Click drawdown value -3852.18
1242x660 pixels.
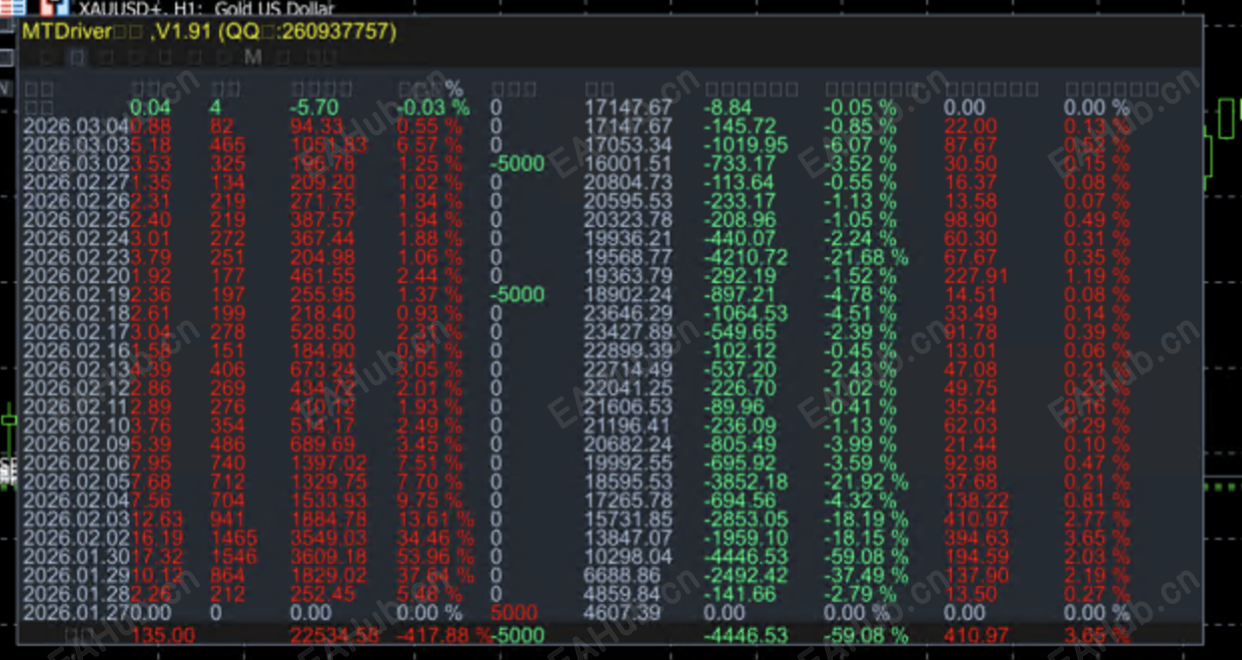tap(746, 482)
